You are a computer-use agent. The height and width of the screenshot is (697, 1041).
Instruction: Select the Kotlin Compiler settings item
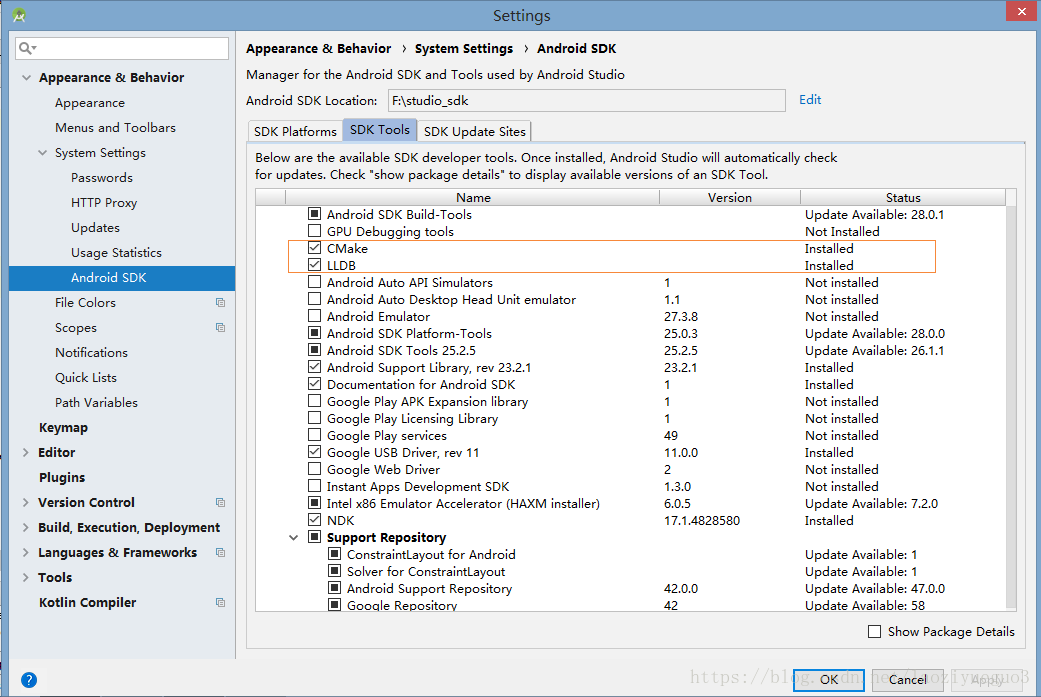[88, 603]
